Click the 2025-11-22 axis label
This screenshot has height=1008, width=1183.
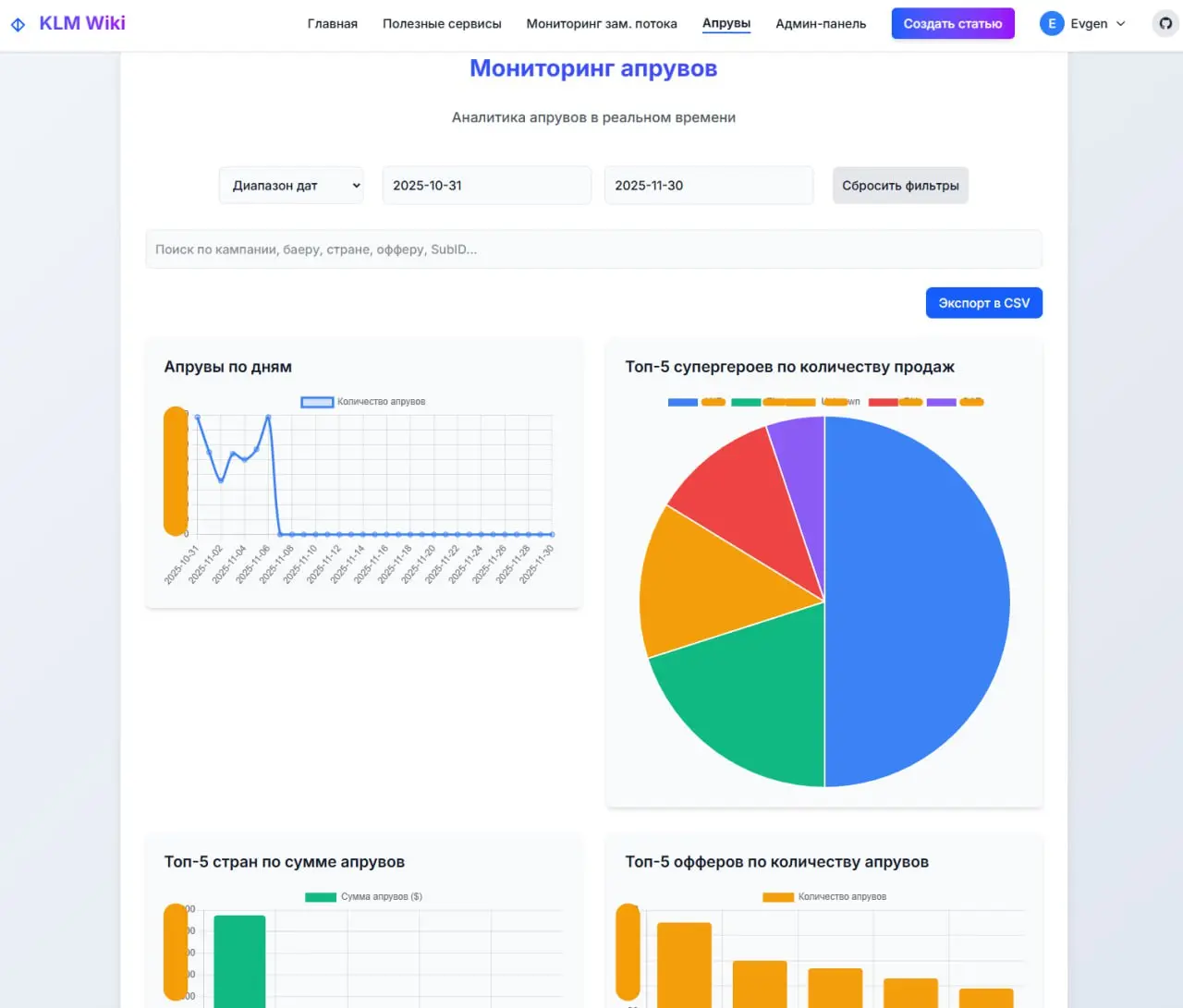[x=443, y=564]
